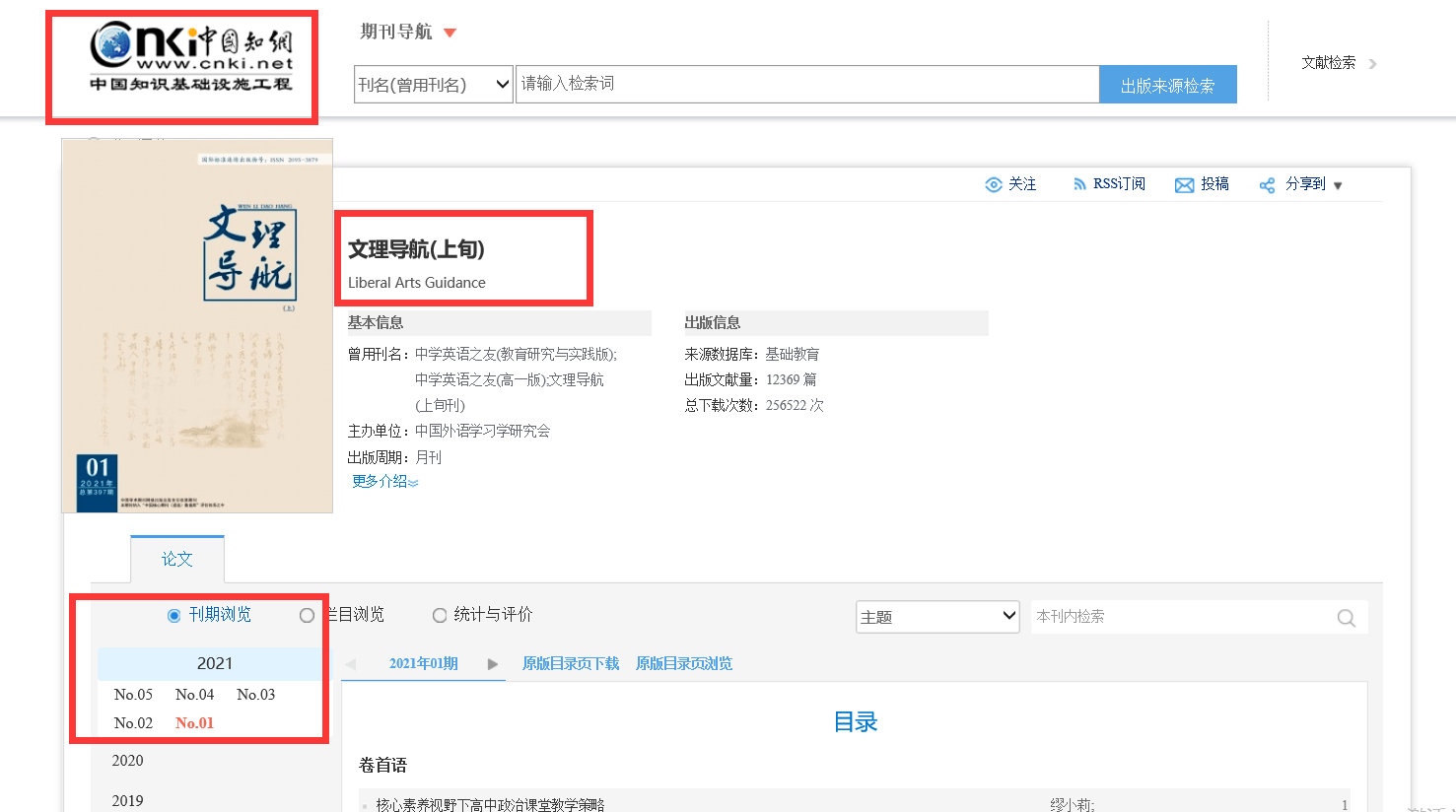The height and width of the screenshot is (812, 1456).
Task: Select the 统计与评价 radio button
Action: [440, 616]
